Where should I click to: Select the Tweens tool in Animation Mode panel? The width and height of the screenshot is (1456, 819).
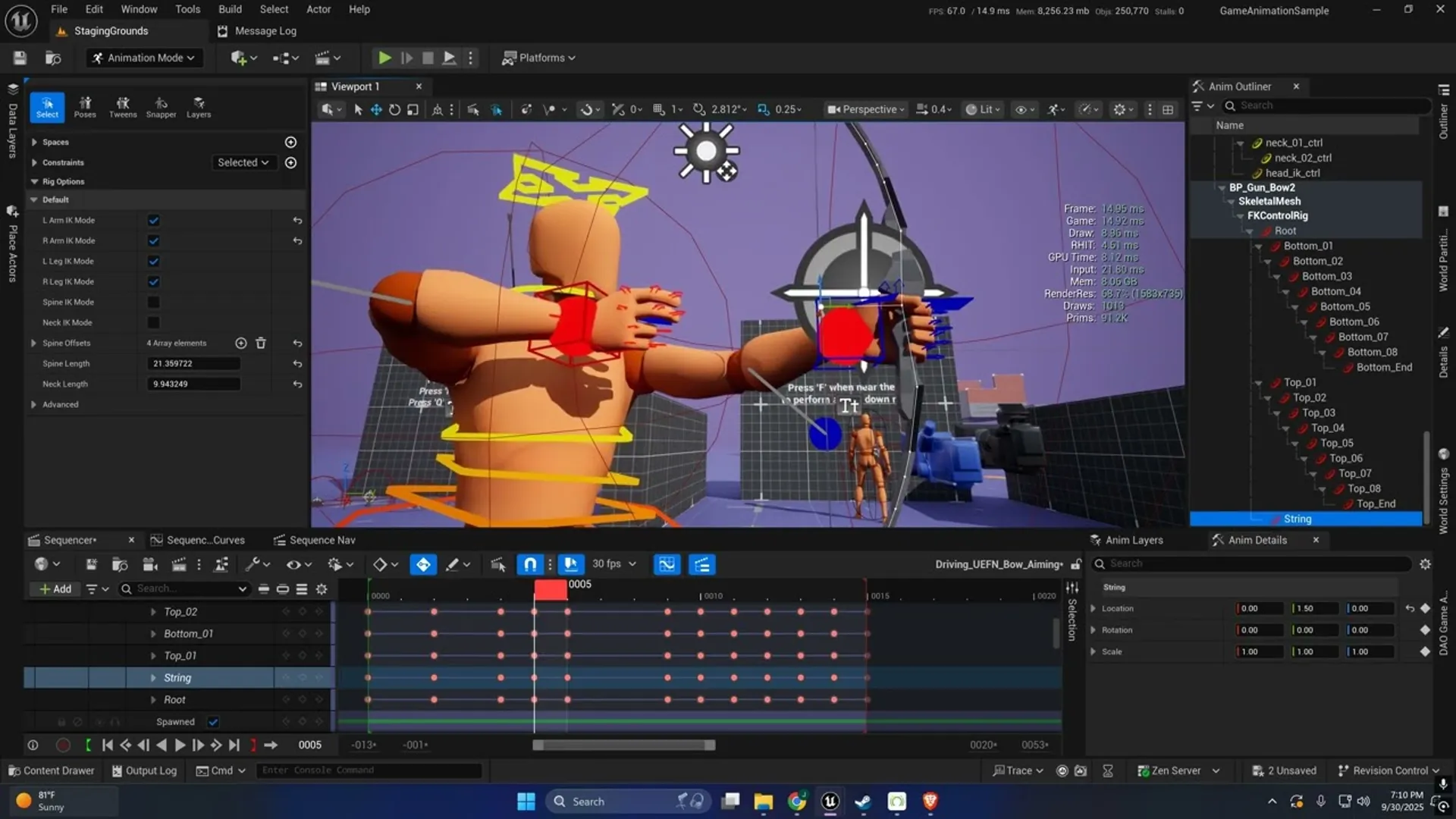[x=123, y=106]
